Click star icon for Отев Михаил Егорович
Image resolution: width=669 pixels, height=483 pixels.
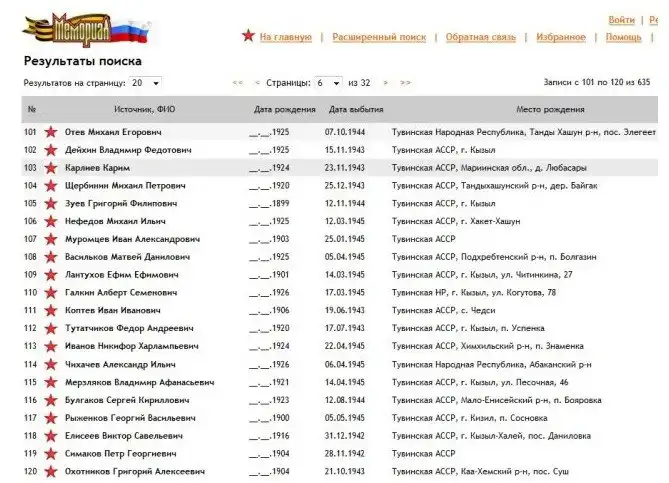coord(50,132)
